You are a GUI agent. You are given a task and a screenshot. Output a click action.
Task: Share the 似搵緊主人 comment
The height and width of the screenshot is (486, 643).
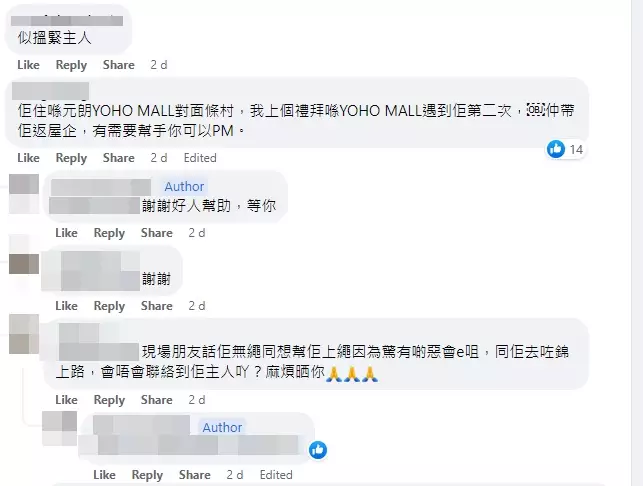pos(119,65)
